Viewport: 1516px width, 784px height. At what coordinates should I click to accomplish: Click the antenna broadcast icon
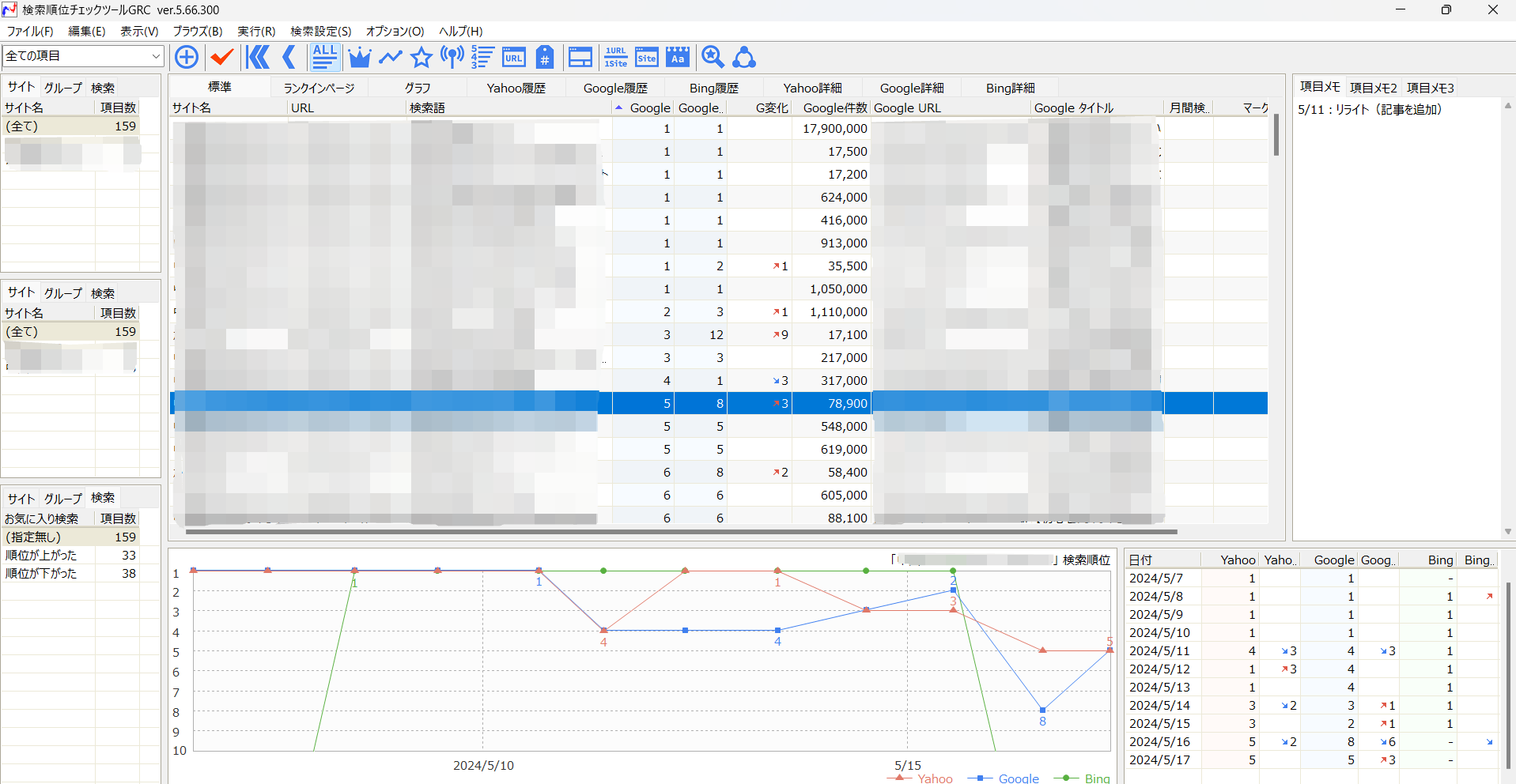pyautogui.click(x=452, y=57)
